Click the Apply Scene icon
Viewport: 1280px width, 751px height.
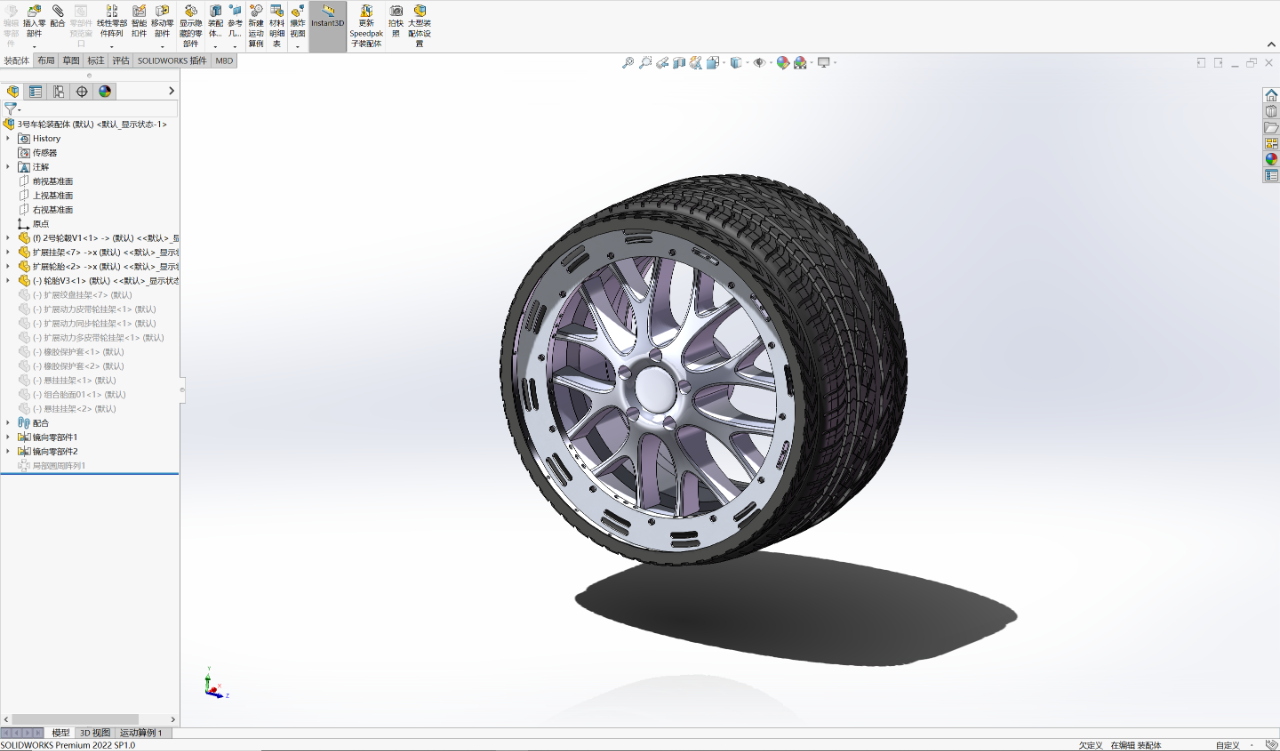pos(800,62)
